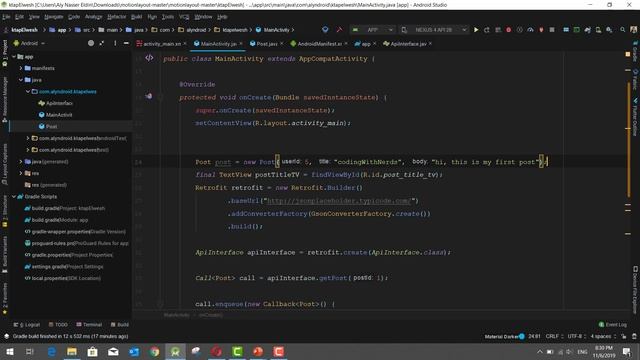Toggle Build Variants side tab
The image size is (640, 360).
[5, 254]
